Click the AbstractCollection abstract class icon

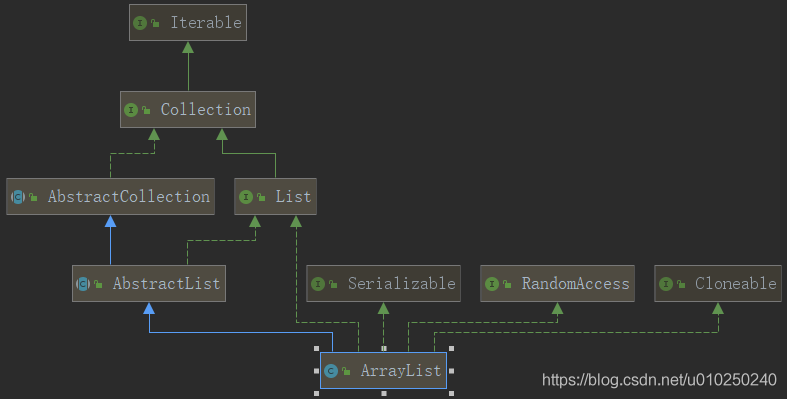tap(18, 197)
